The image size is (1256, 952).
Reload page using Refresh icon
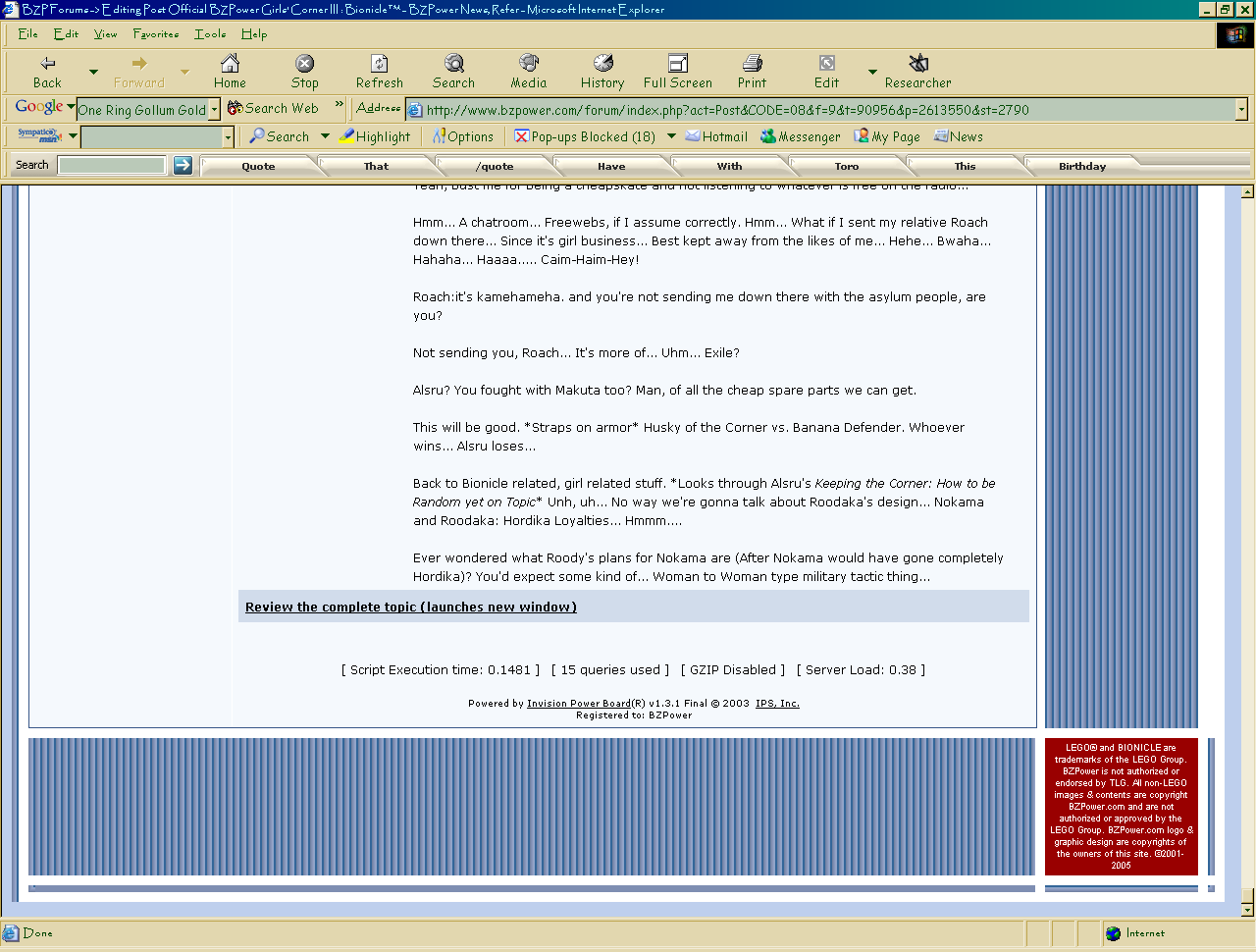380,64
